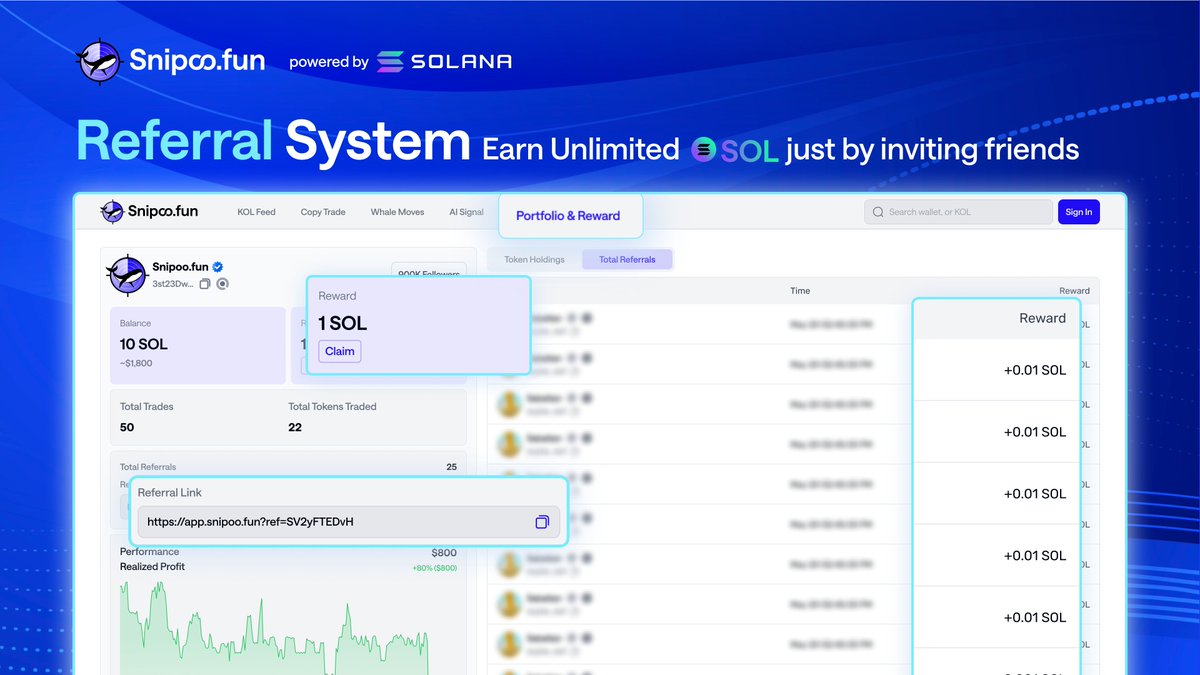This screenshot has height=675, width=1200.
Task: Click the Total Trades value 50
Action: 127,427
